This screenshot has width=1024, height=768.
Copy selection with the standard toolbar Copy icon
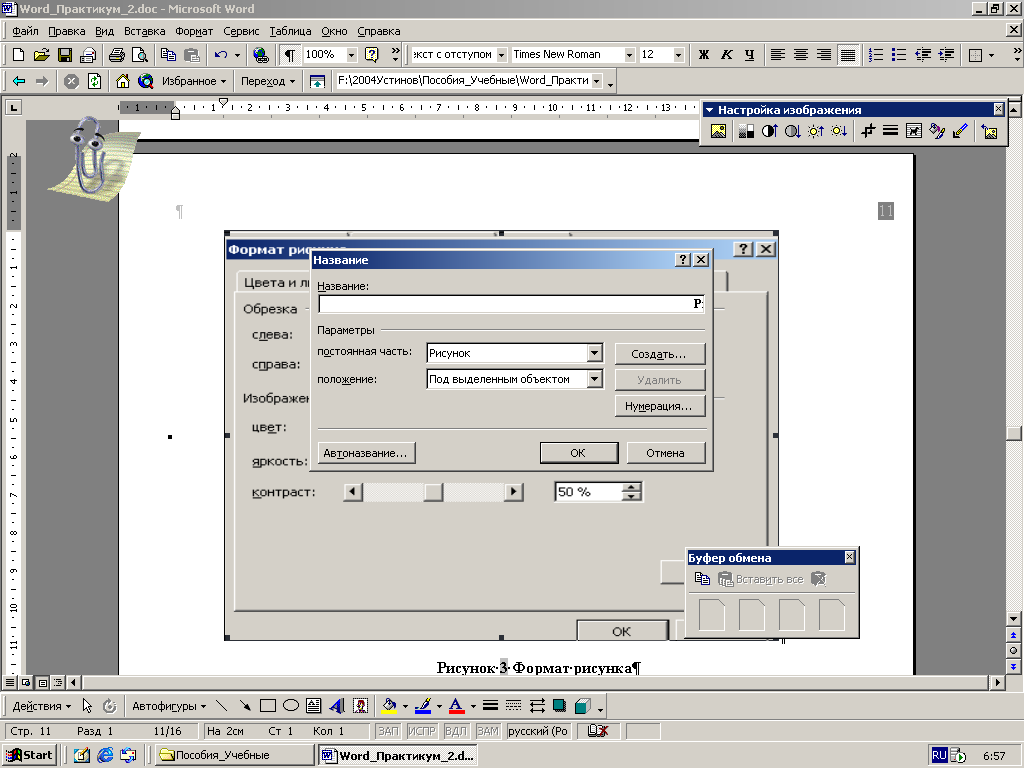[x=168, y=55]
